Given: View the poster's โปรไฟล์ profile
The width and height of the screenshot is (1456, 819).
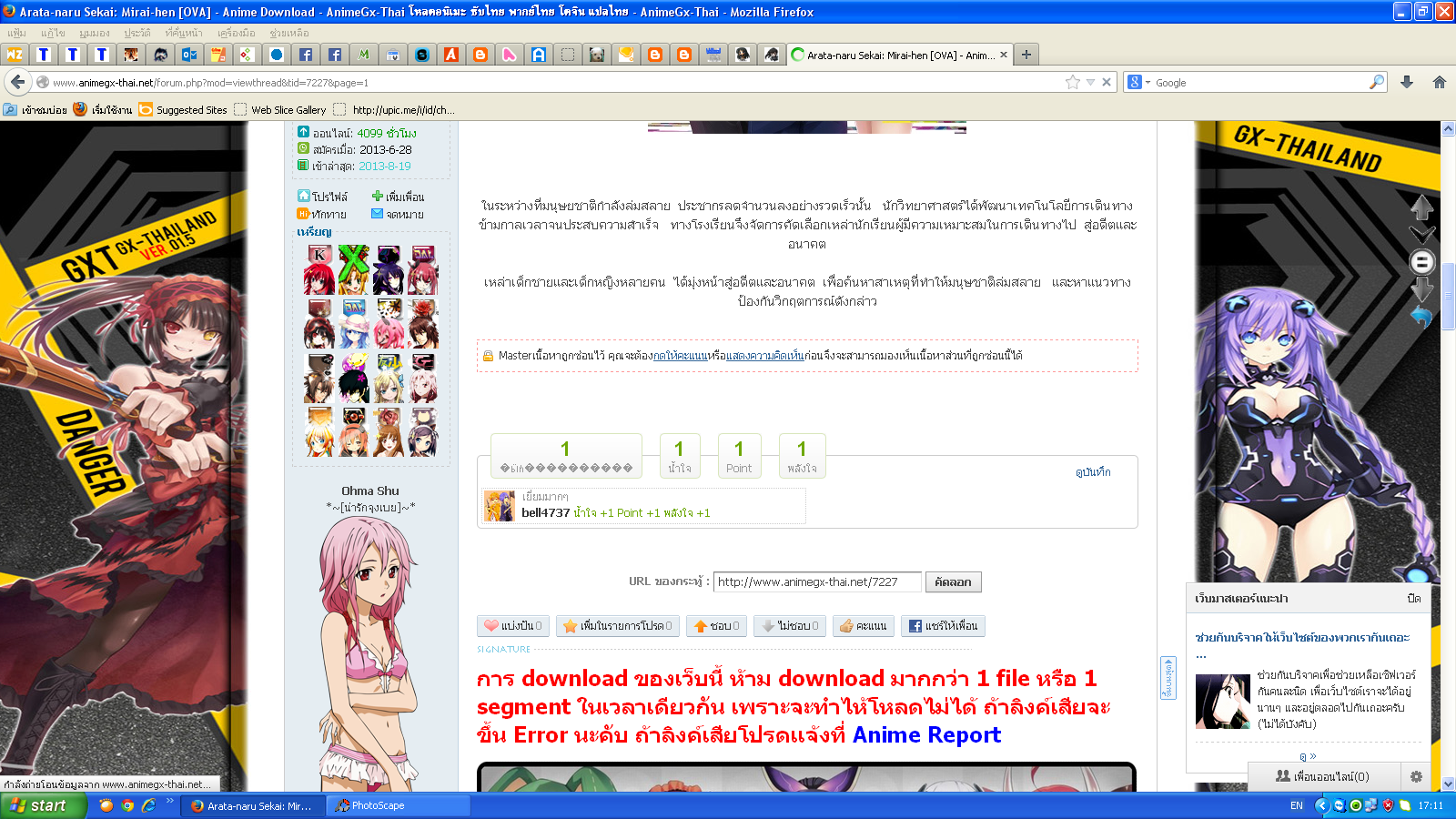Looking at the screenshot, I should click(323, 197).
